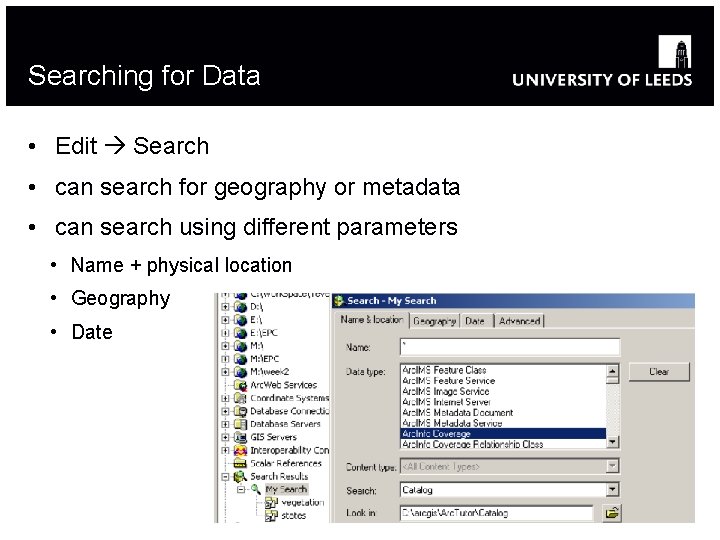Click into the Look in path field
Image resolution: width=720 pixels, height=540 pixels.
496,513
